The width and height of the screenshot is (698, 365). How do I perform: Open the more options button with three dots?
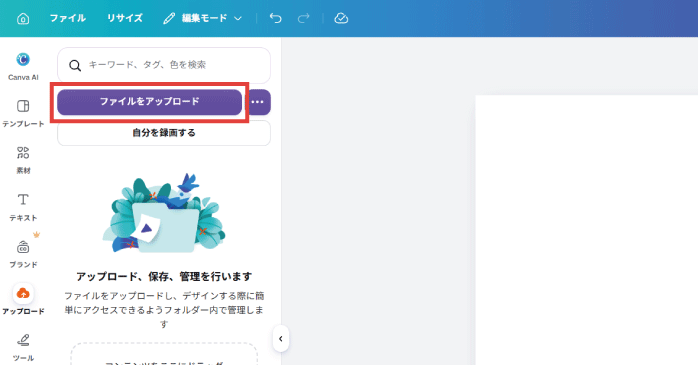pyautogui.click(x=258, y=102)
